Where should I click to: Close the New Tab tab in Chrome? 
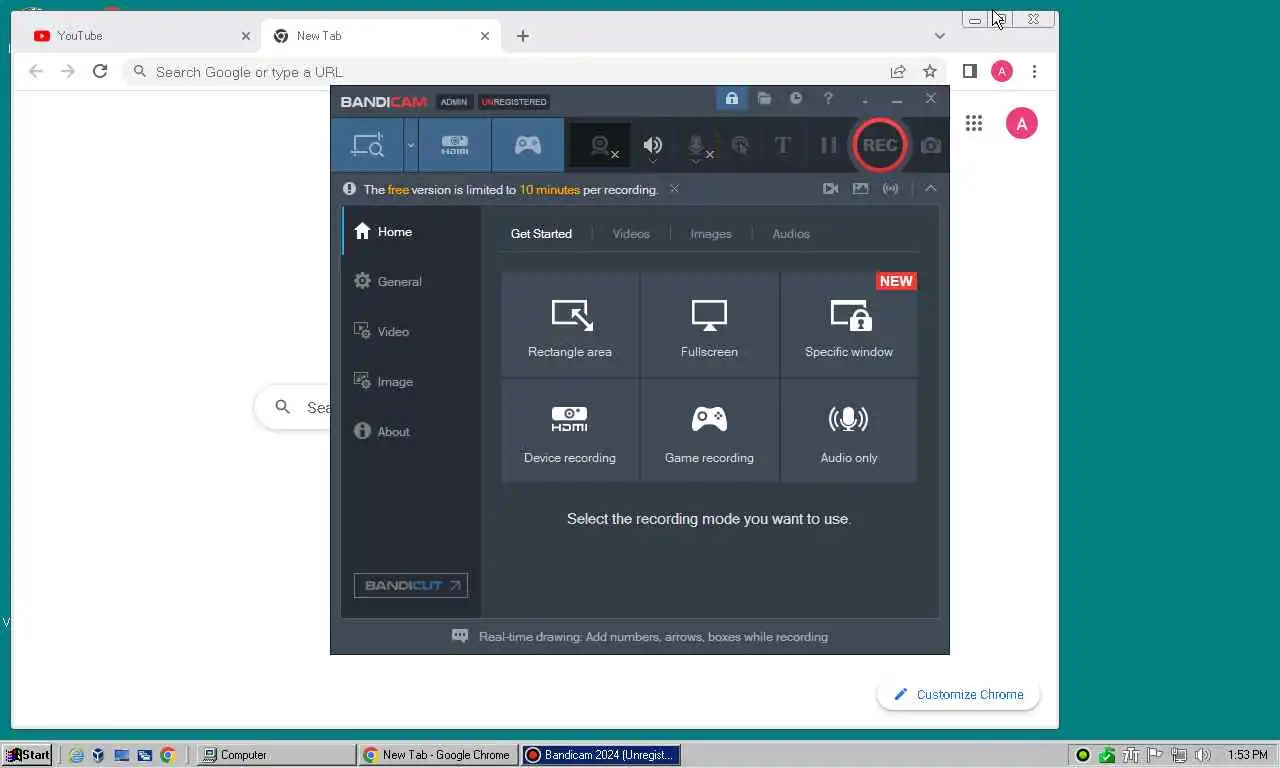click(485, 36)
